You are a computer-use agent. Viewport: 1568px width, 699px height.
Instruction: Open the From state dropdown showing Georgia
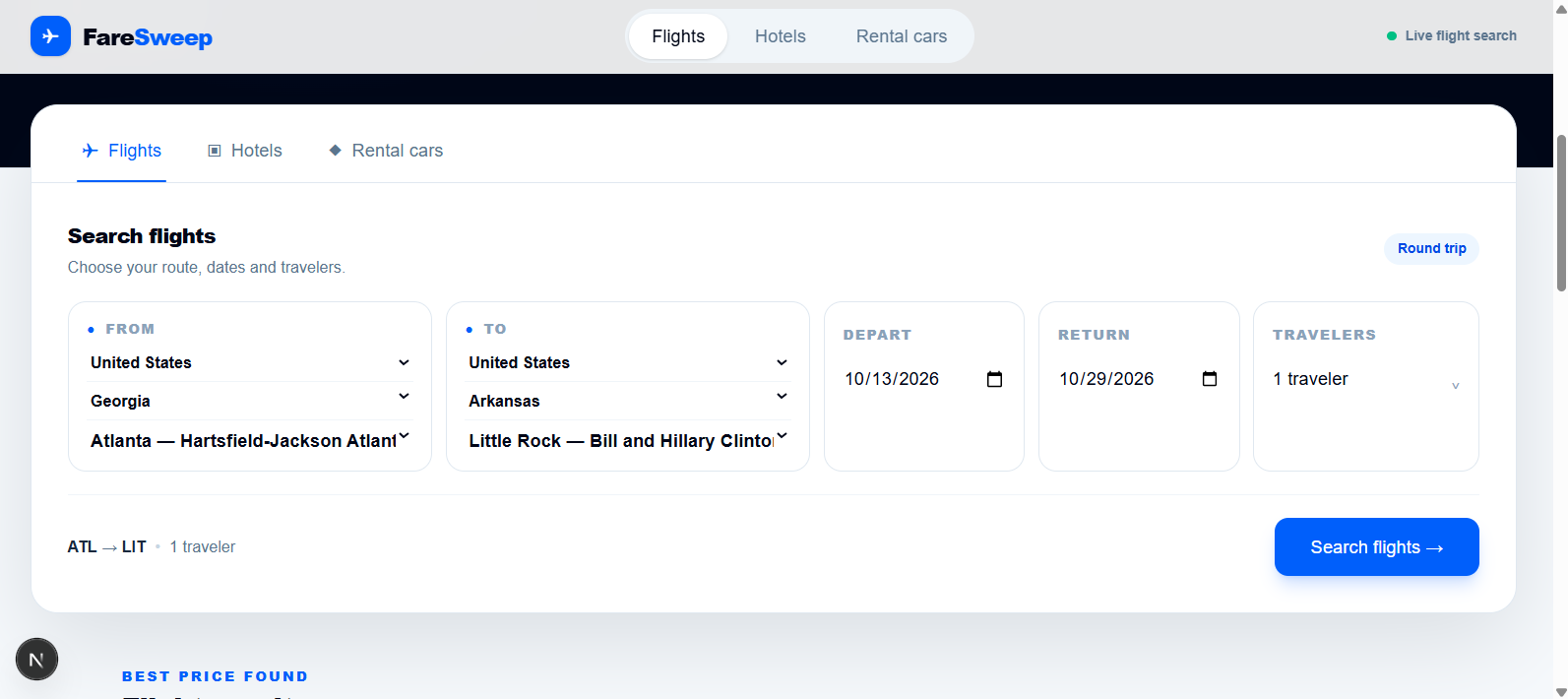tap(250, 401)
